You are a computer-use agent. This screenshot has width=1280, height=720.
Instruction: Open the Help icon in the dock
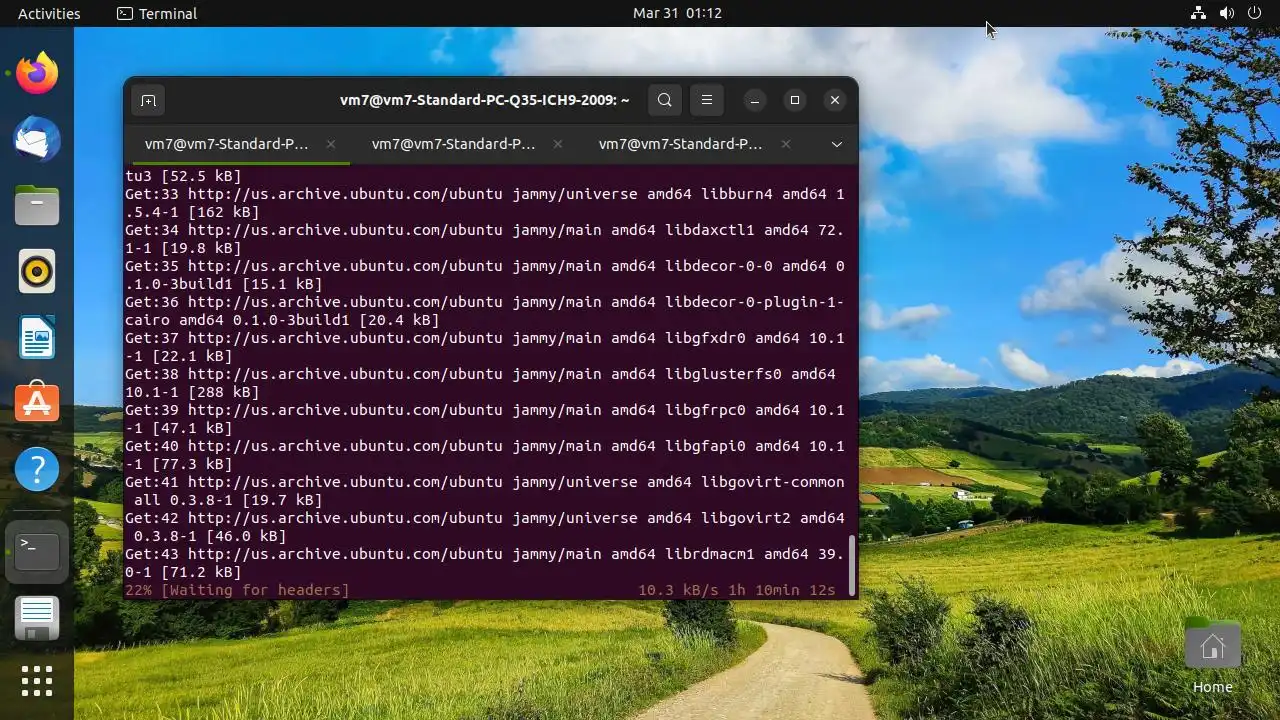pos(37,469)
